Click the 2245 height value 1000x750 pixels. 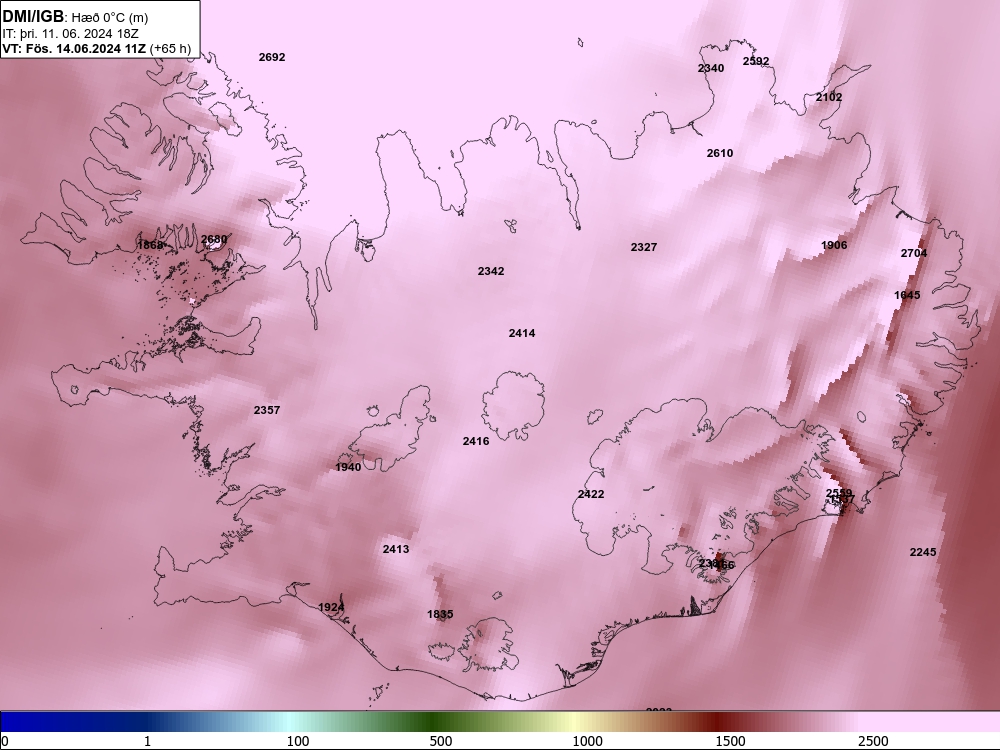point(923,552)
